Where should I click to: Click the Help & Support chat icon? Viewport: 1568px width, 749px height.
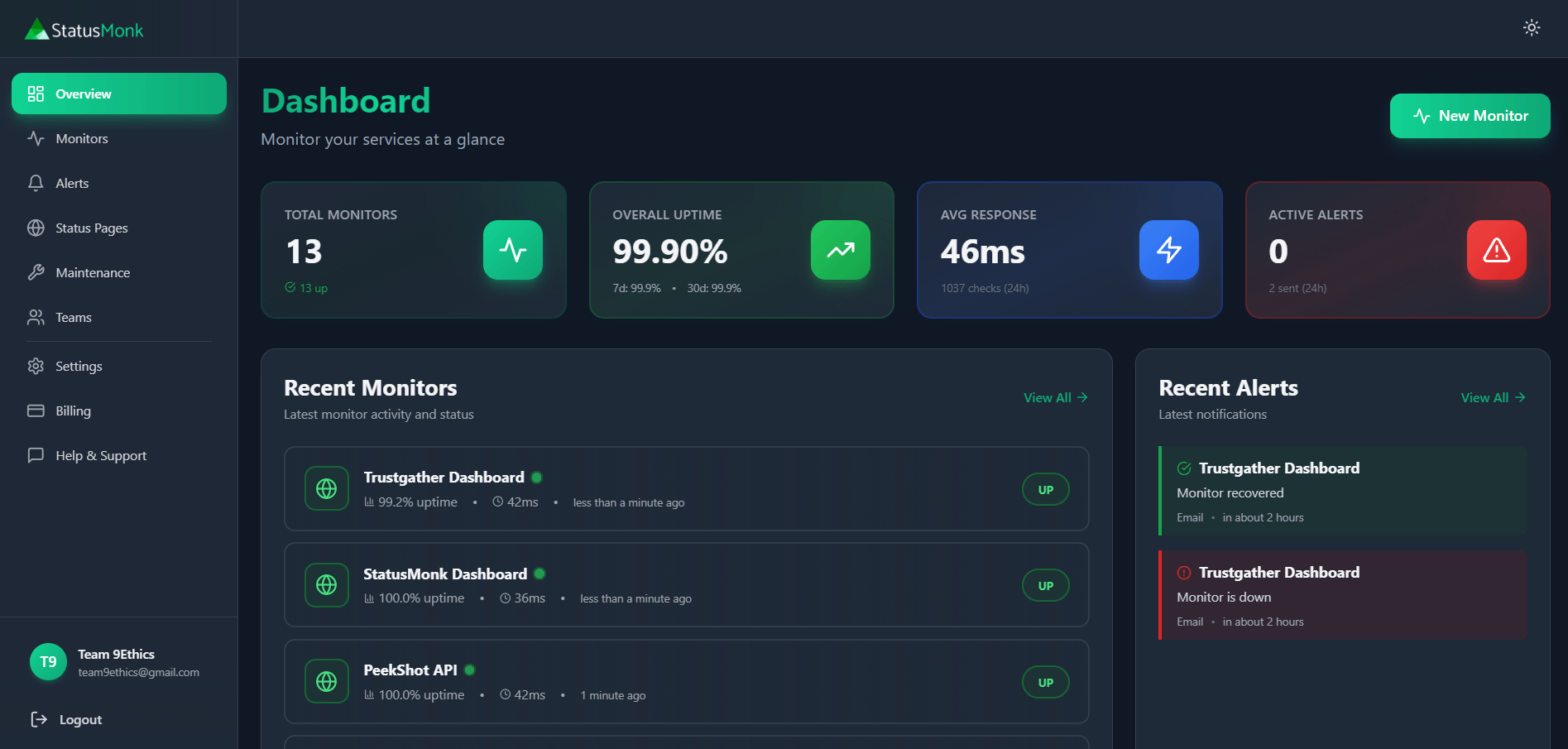pyautogui.click(x=36, y=455)
